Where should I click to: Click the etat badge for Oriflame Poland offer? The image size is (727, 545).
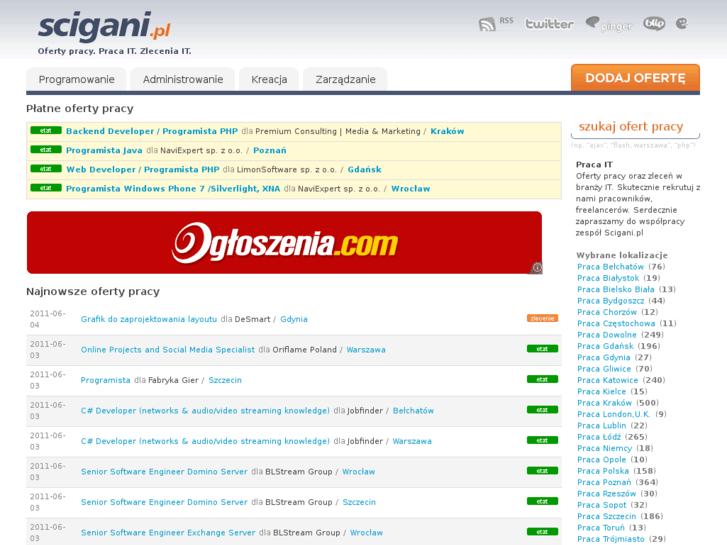click(542, 349)
